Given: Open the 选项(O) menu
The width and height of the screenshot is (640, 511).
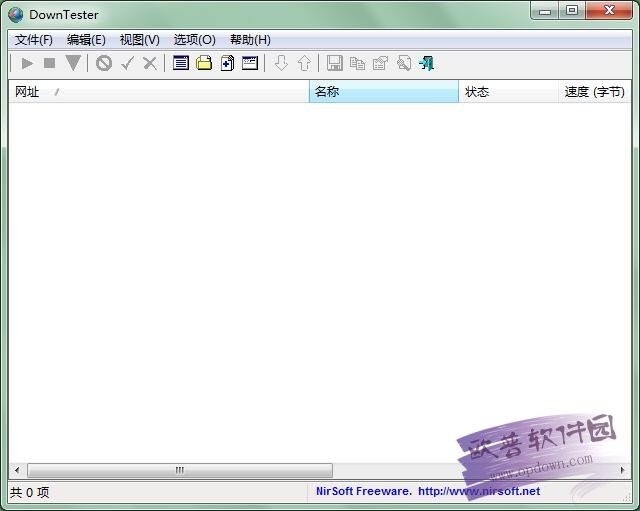Looking at the screenshot, I should coord(194,40).
